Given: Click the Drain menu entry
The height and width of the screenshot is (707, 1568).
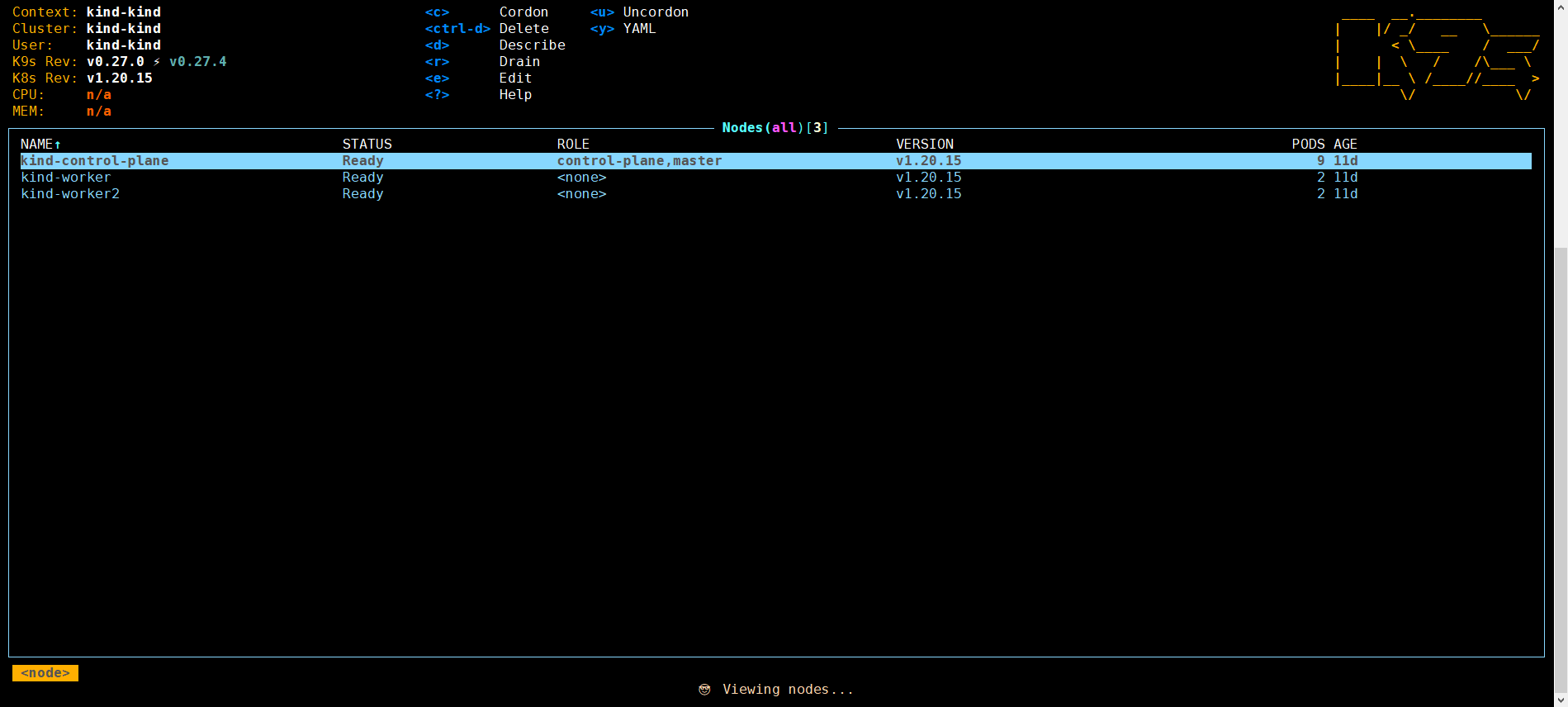Looking at the screenshot, I should (x=519, y=62).
